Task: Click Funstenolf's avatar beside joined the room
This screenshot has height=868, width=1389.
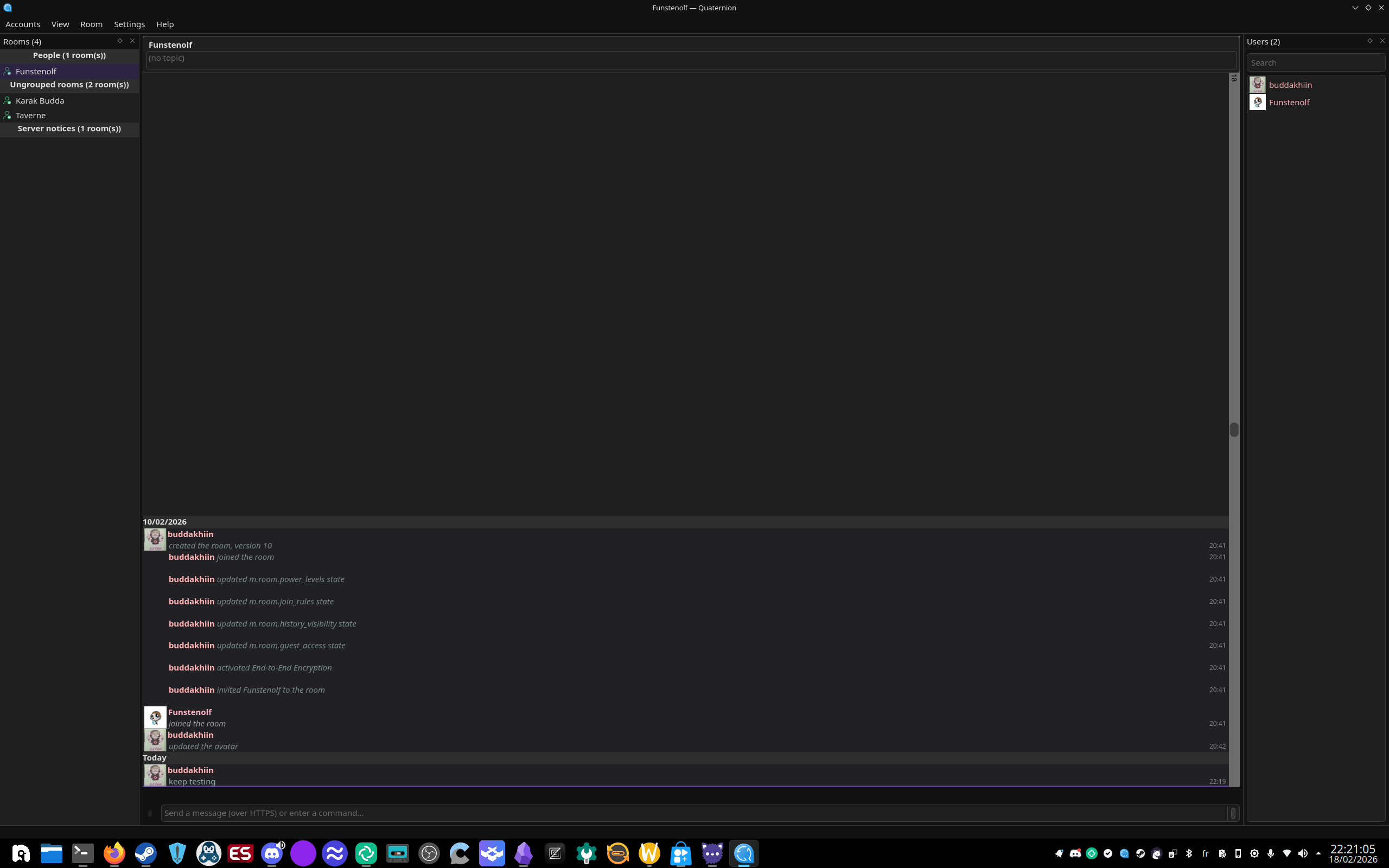Action: 155,718
